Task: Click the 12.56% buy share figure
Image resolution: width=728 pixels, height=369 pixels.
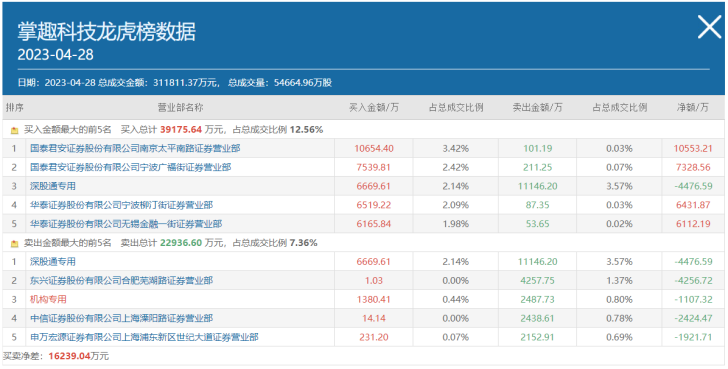Action: (x=306, y=130)
